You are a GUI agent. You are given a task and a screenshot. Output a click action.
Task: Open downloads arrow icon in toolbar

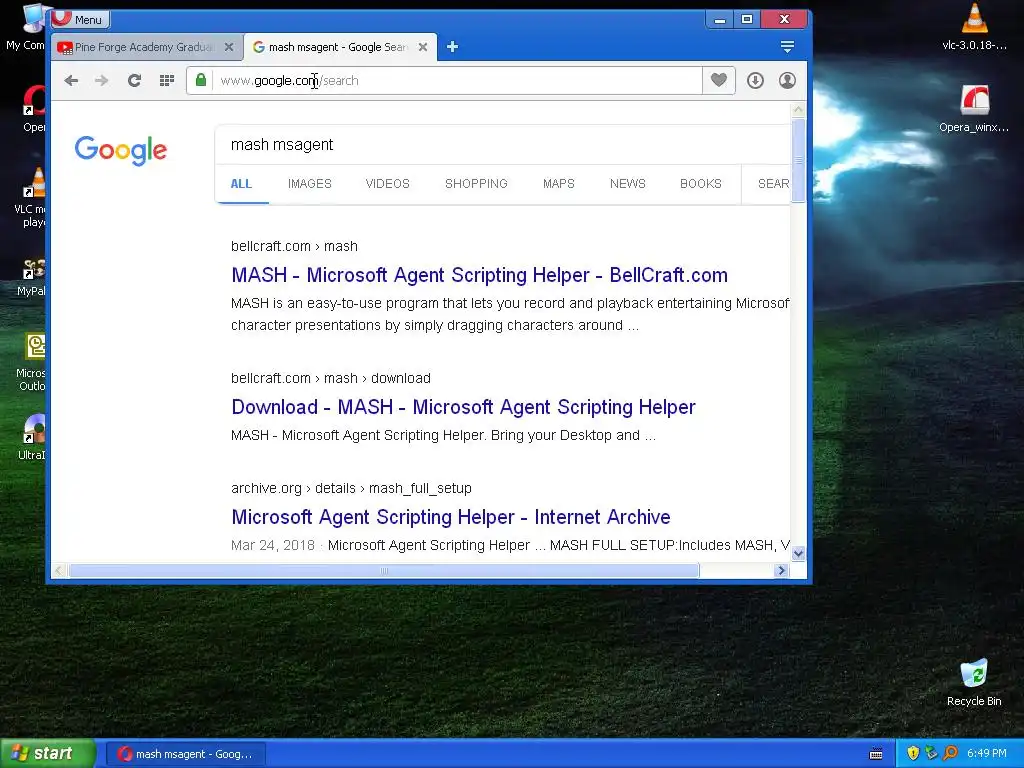[x=755, y=80]
